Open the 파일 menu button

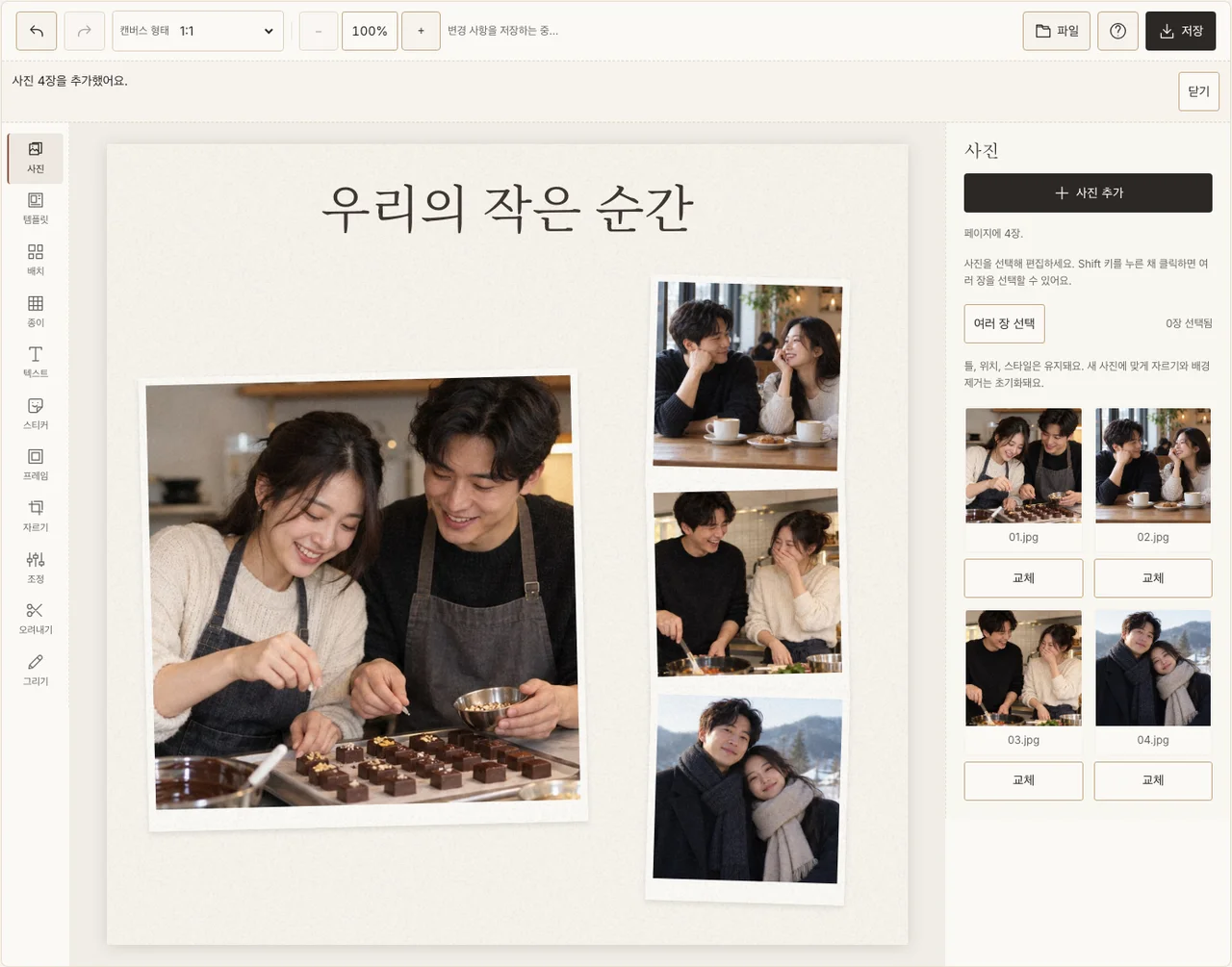point(1057,31)
